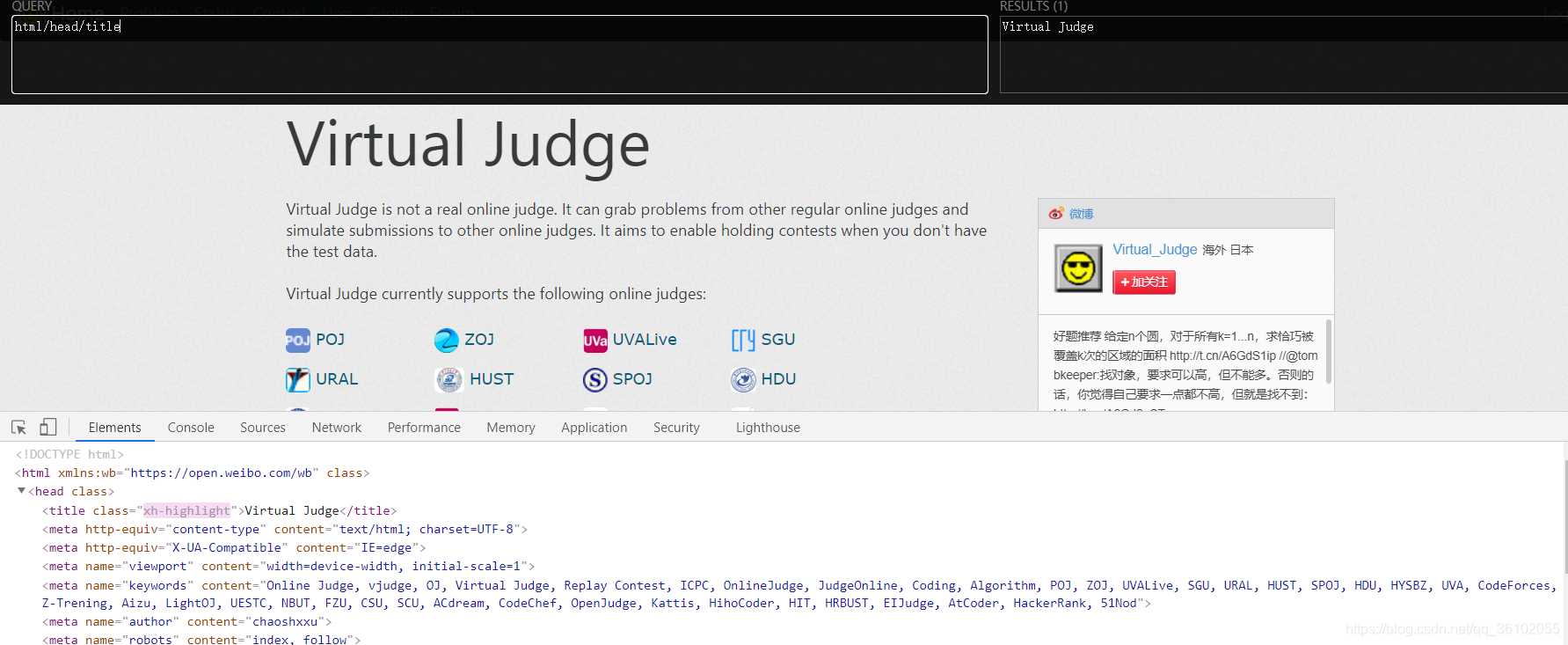
Task: Open the Performance tab
Action: [x=424, y=428]
